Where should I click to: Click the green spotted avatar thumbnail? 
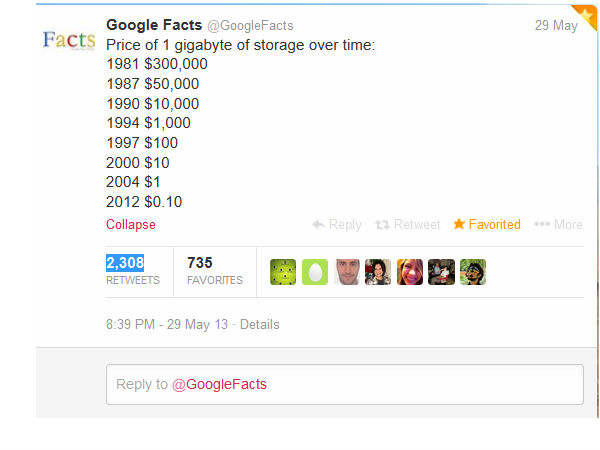point(283,272)
